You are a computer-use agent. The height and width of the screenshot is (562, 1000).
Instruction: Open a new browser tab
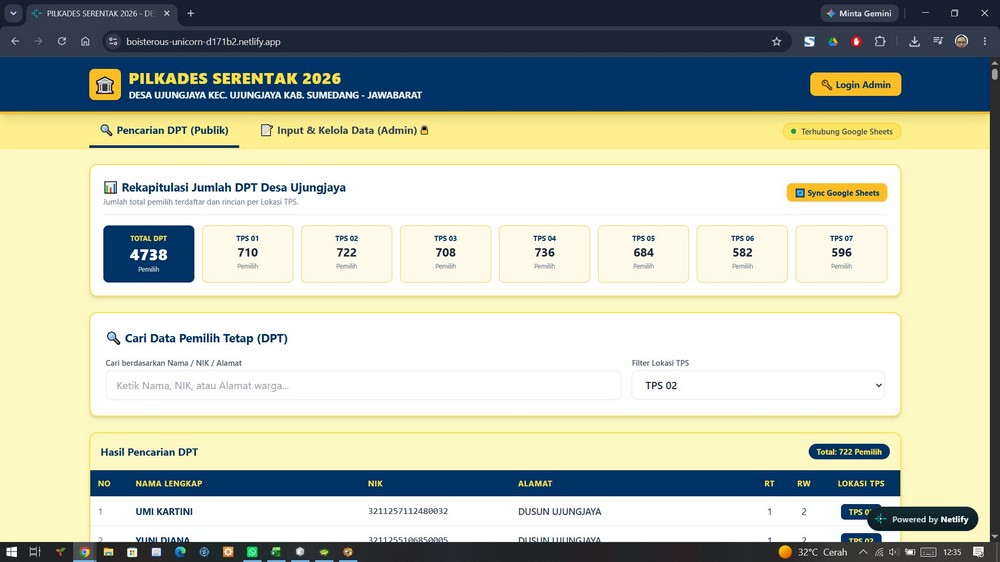[191, 13]
